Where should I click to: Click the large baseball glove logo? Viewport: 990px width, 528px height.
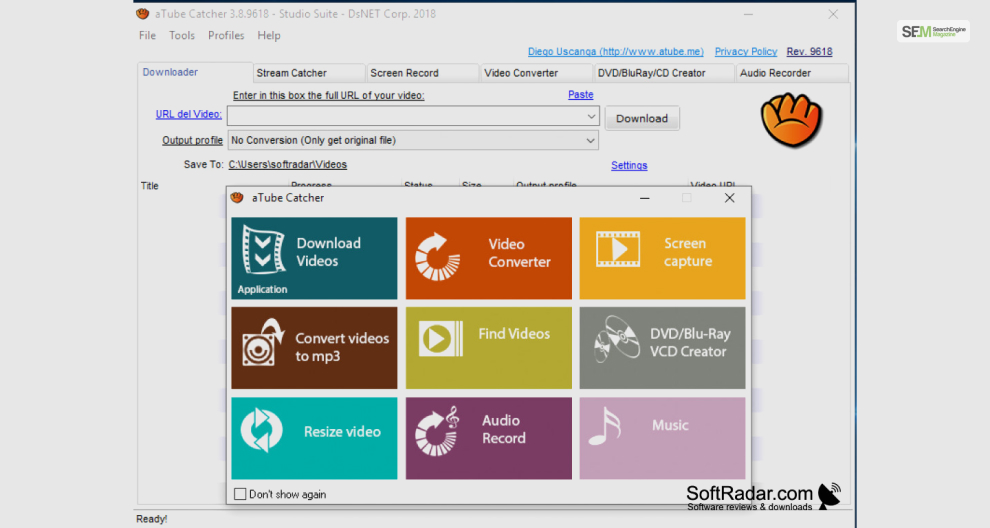tap(791, 120)
